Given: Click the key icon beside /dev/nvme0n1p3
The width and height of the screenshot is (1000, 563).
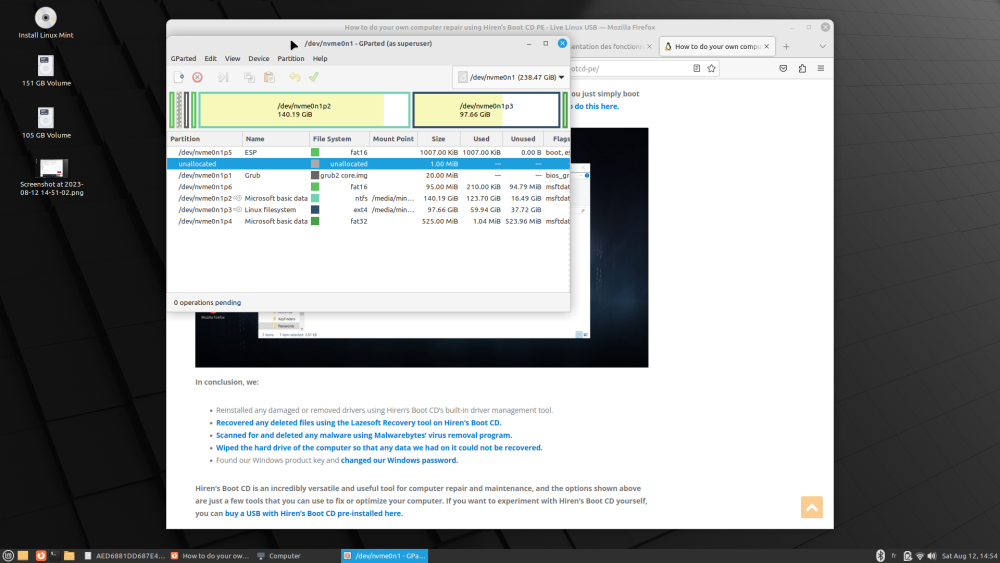Looking at the screenshot, I should click(237, 210).
